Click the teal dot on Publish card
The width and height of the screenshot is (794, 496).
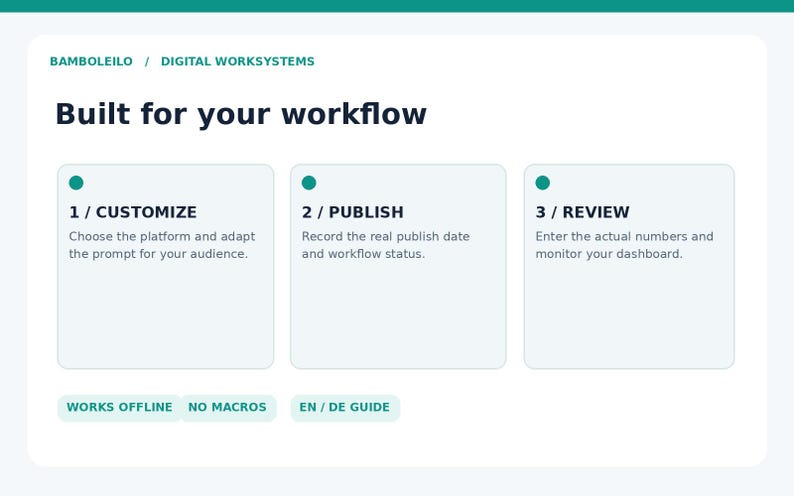coord(309,183)
